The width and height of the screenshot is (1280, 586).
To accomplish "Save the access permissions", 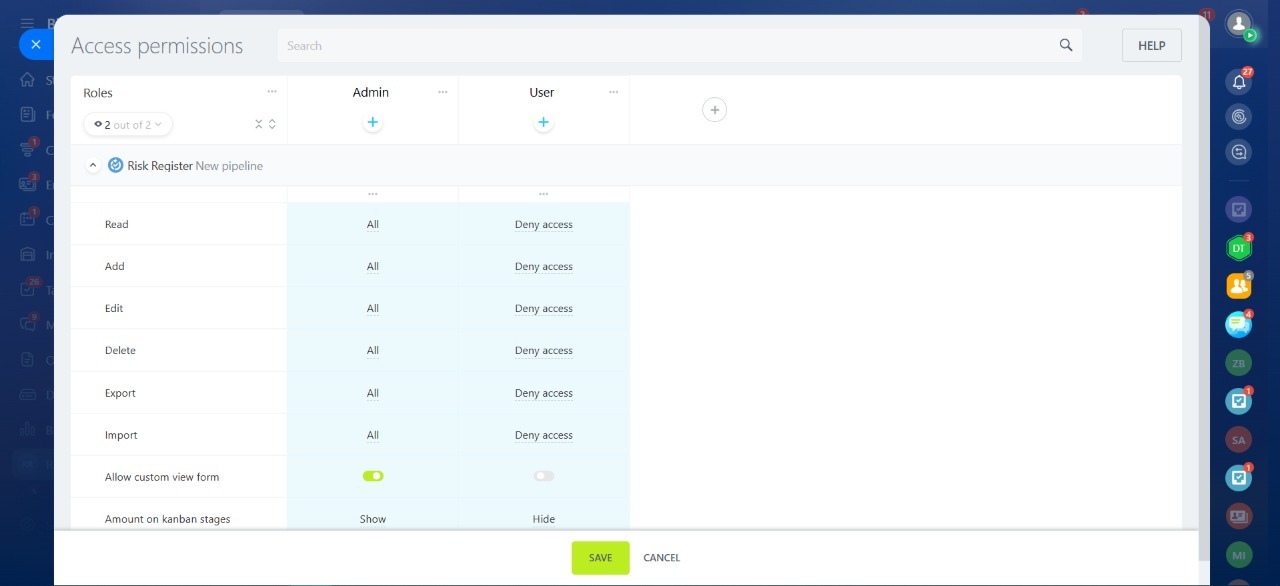I will [600, 557].
